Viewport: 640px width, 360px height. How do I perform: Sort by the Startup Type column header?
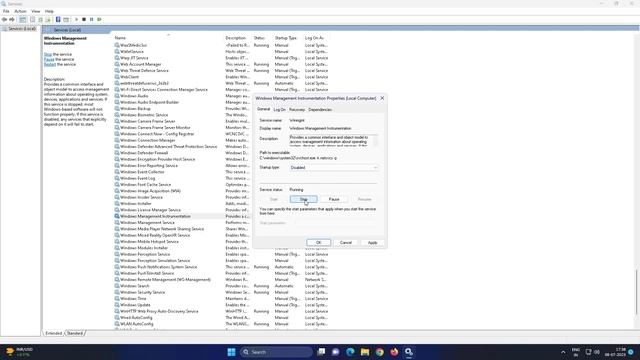click(287, 38)
